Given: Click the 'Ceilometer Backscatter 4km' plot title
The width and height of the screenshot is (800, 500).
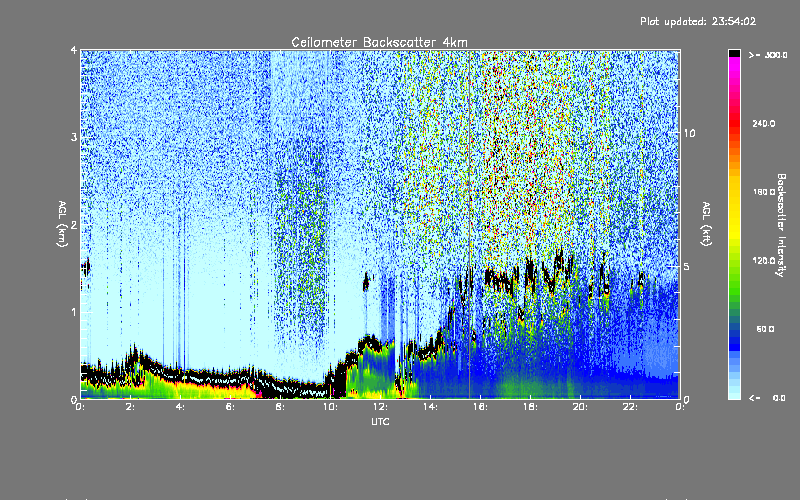Looking at the screenshot, I should click(x=379, y=42).
